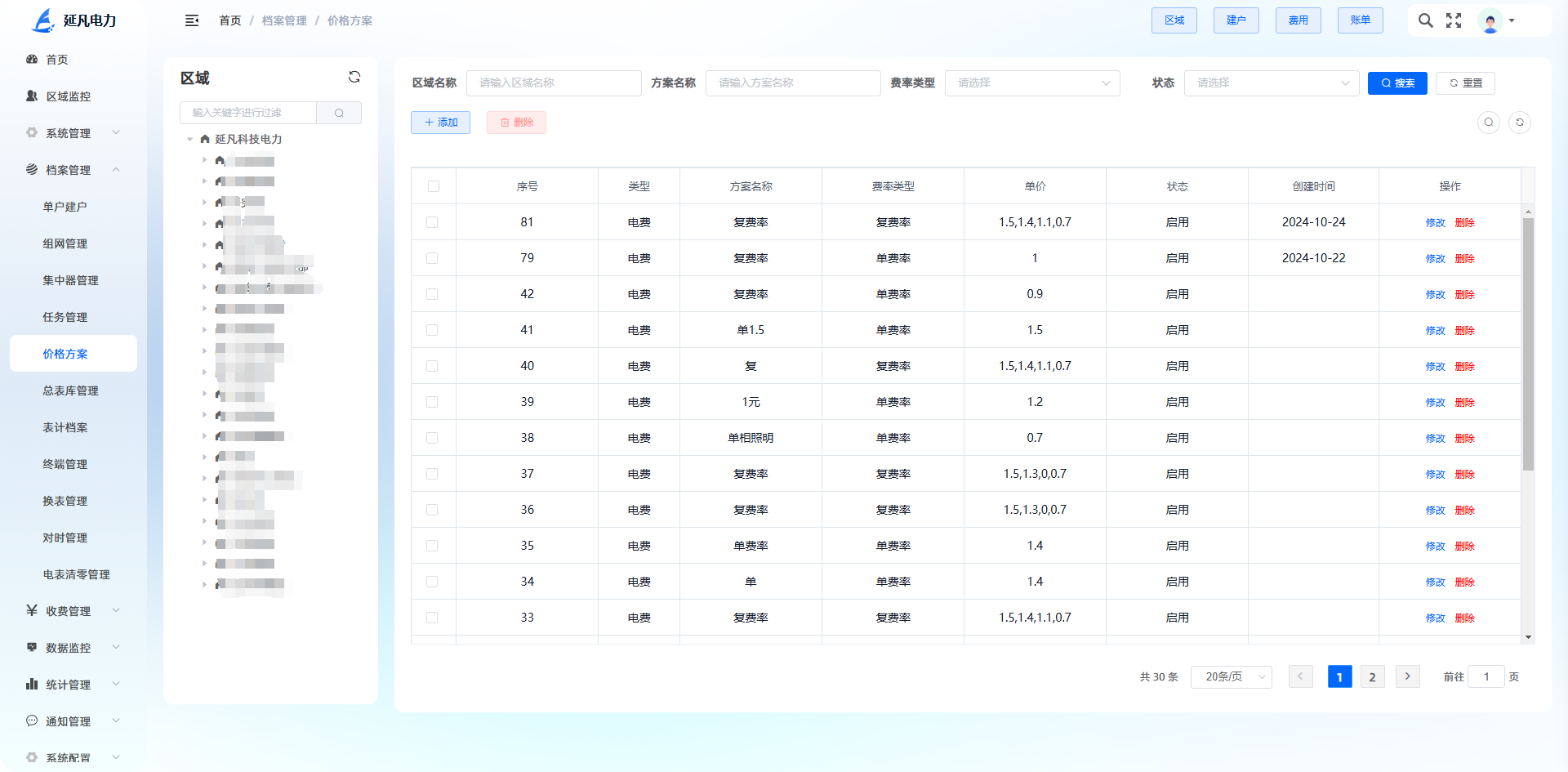Hide the search bar using round search icon

point(1489,123)
